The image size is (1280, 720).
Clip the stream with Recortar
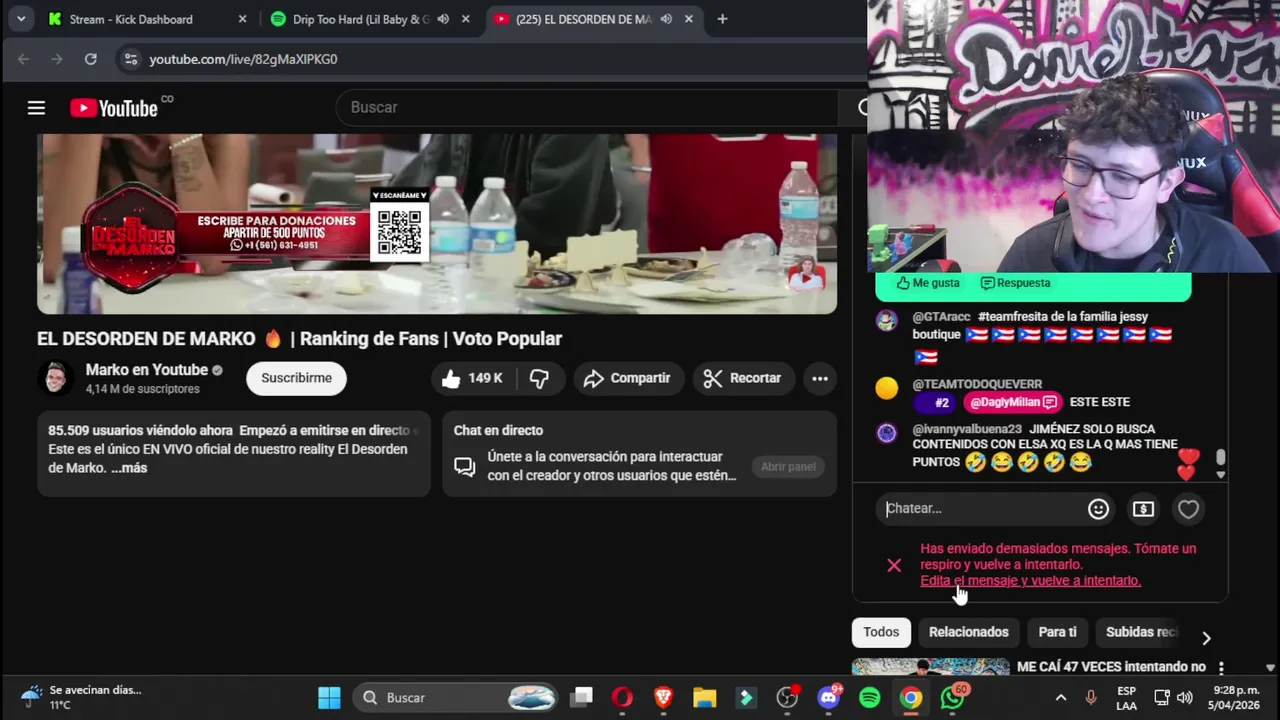point(742,378)
